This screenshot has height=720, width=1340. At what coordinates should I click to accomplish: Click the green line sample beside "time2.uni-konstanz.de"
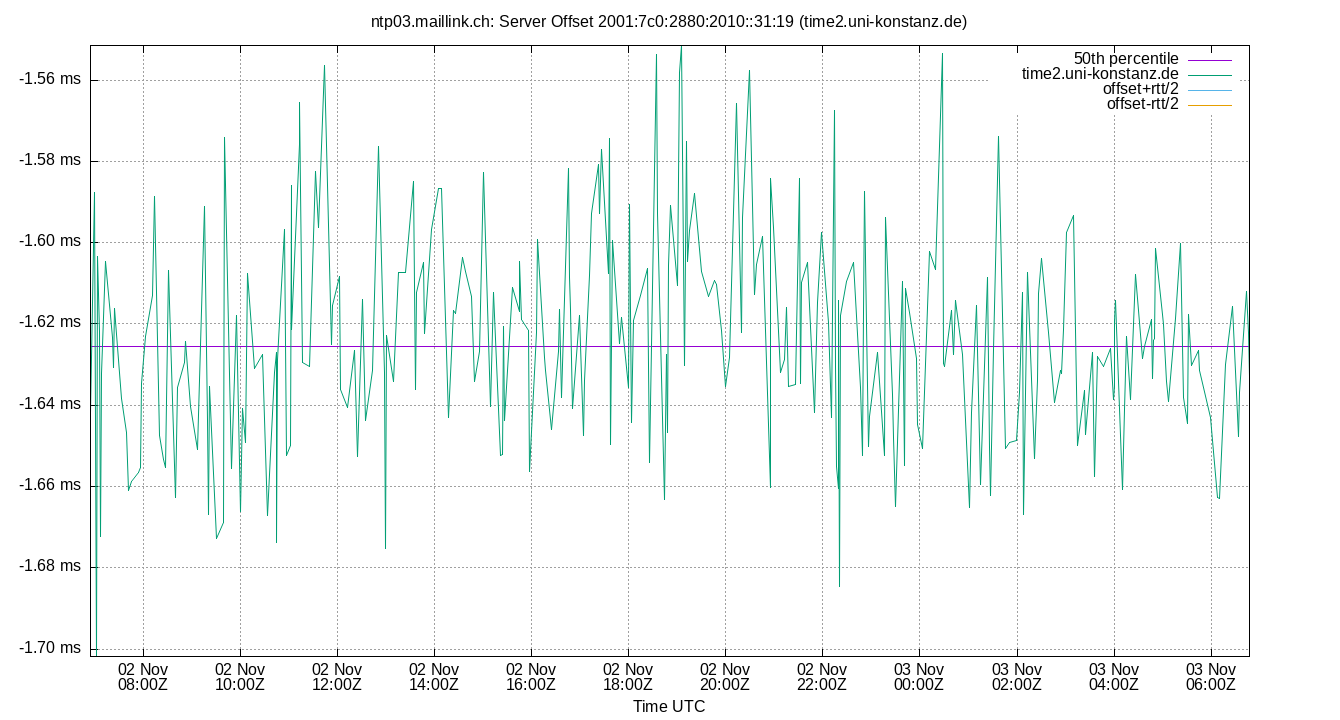tap(1212, 72)
